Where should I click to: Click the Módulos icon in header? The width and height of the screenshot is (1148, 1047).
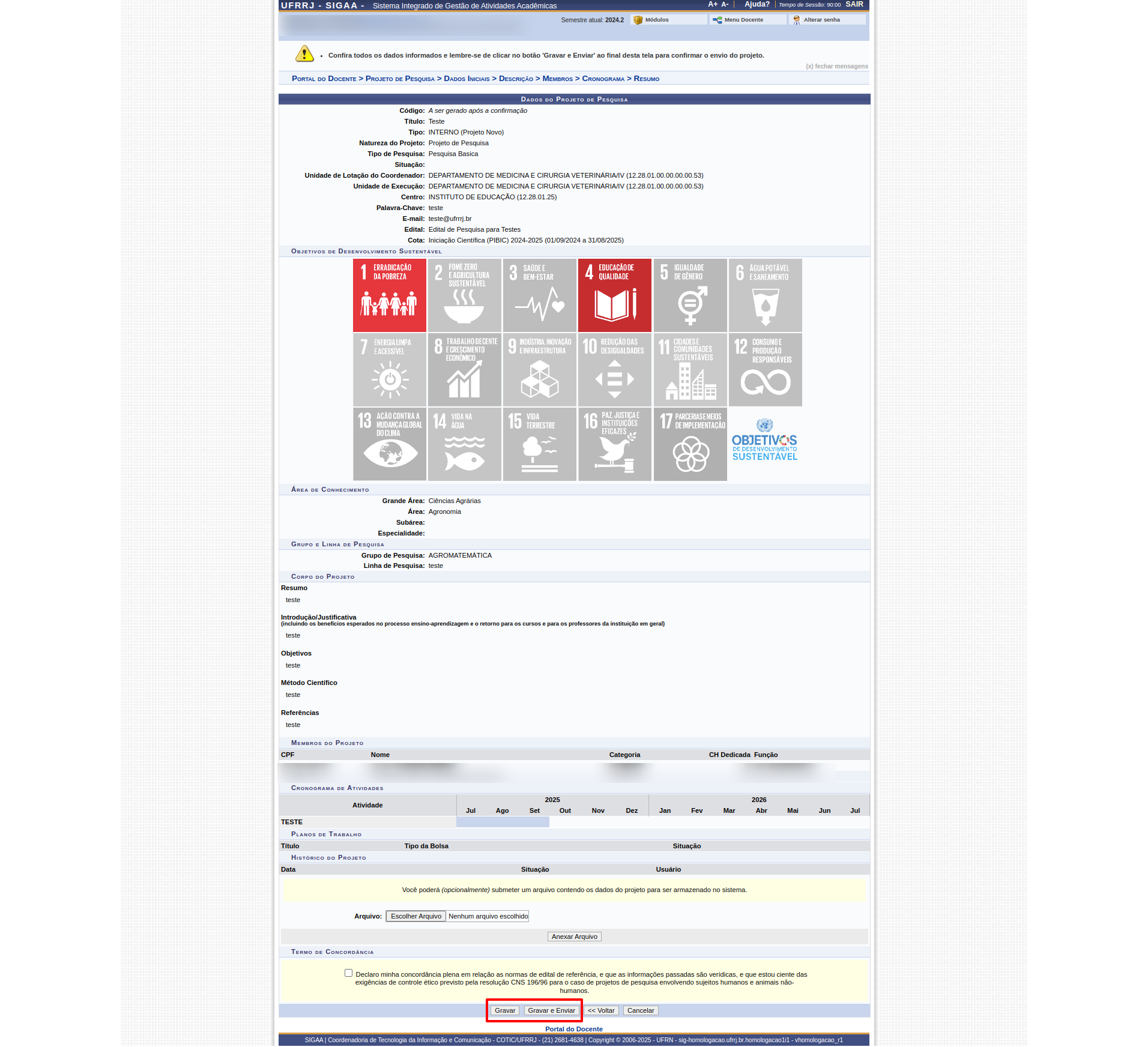(x=638, y=20)
